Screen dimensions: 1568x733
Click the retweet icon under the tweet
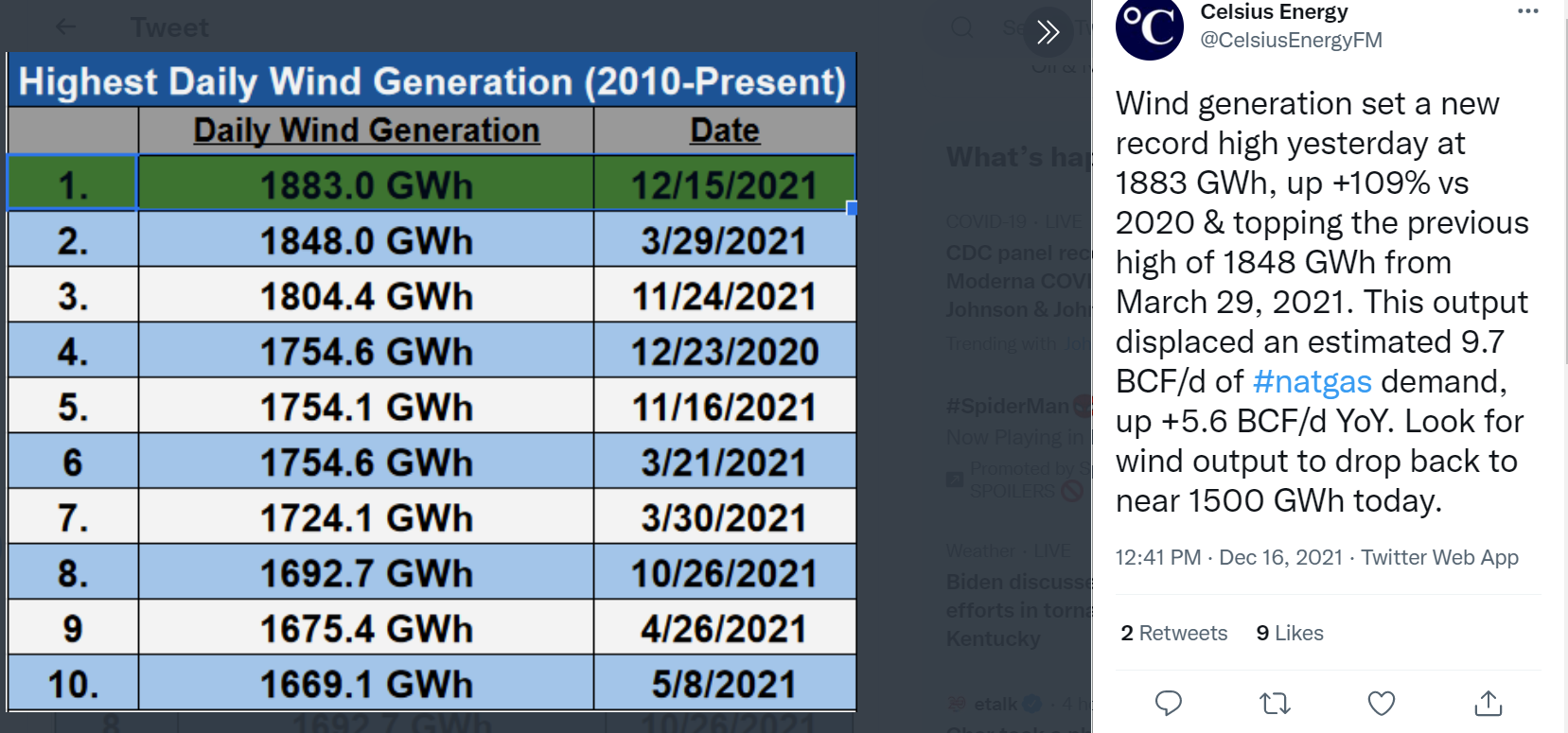[1275, 703]
